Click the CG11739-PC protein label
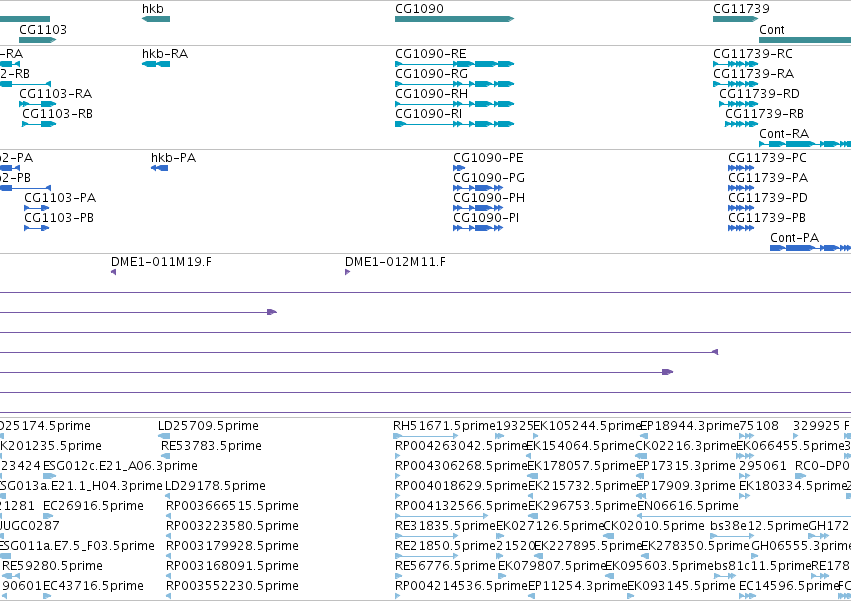851x601 pixels. coord(767,158)
